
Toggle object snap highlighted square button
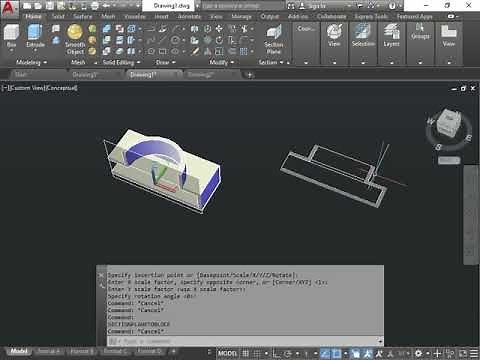[336, 353]
